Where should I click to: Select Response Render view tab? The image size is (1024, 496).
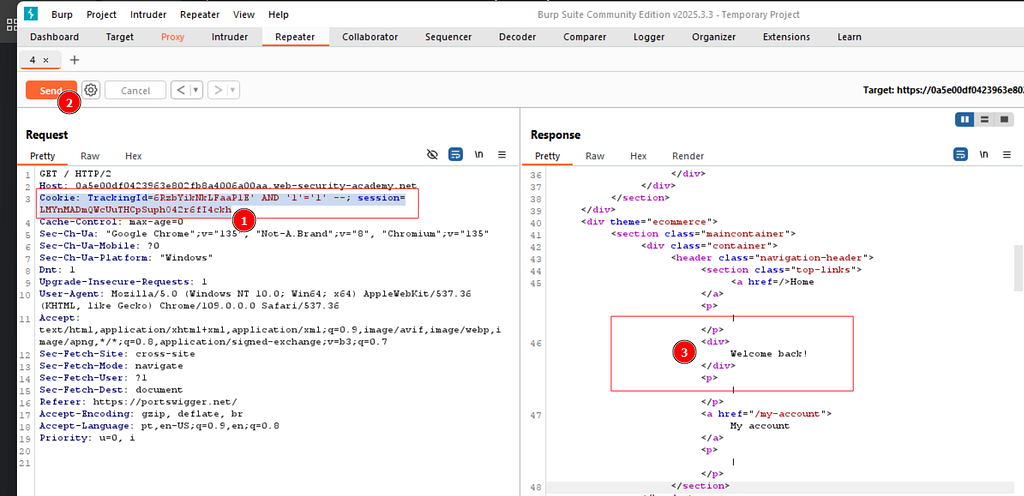688,156
